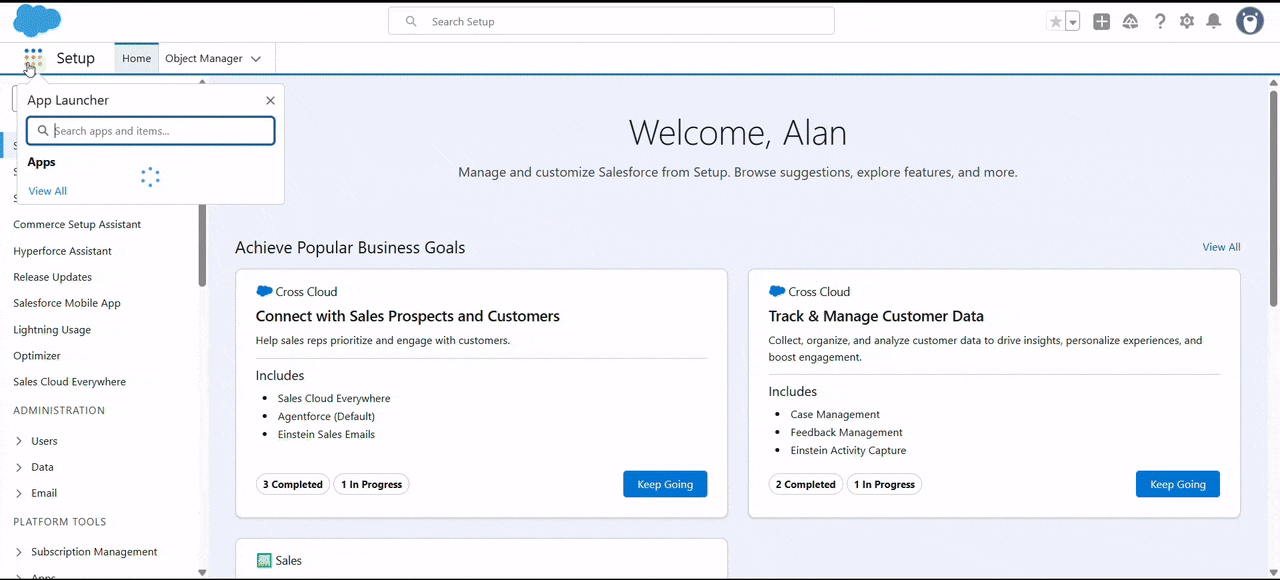Expand the Users tree section
The image size is (1280, 580).
point(19,441)
